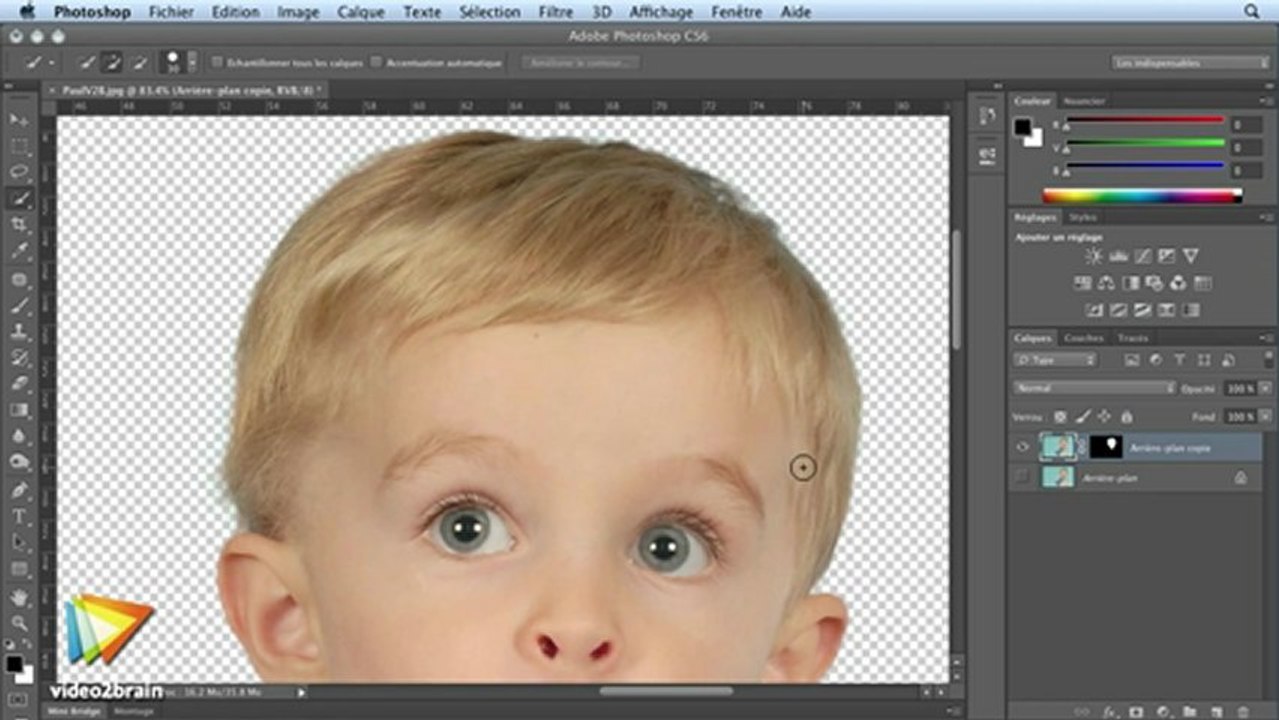Select the Gradient tool
The width and height of the screenshot is (1279, 720).
(18, 410)
